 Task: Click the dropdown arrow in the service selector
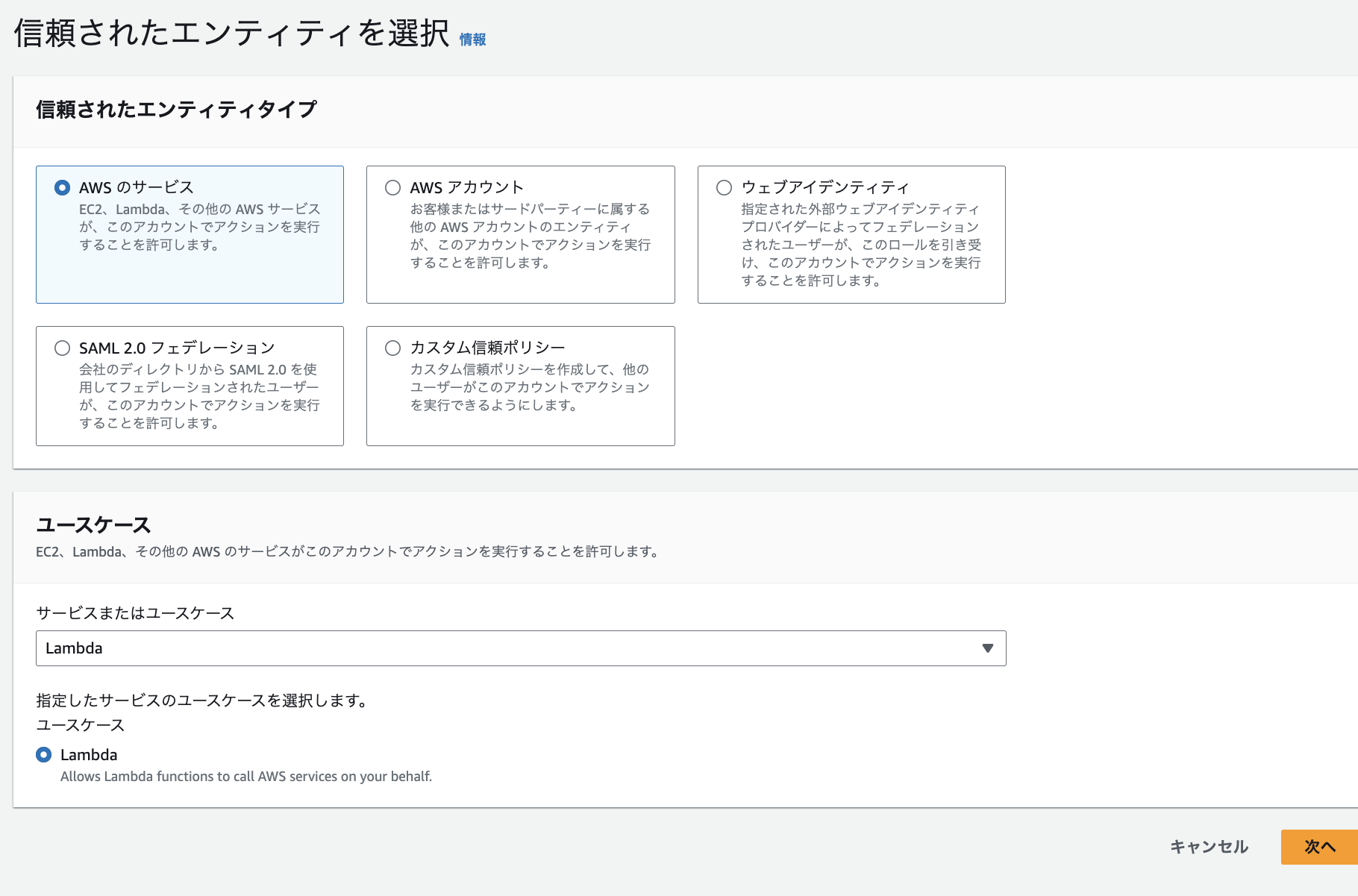[x=987, y=648]
